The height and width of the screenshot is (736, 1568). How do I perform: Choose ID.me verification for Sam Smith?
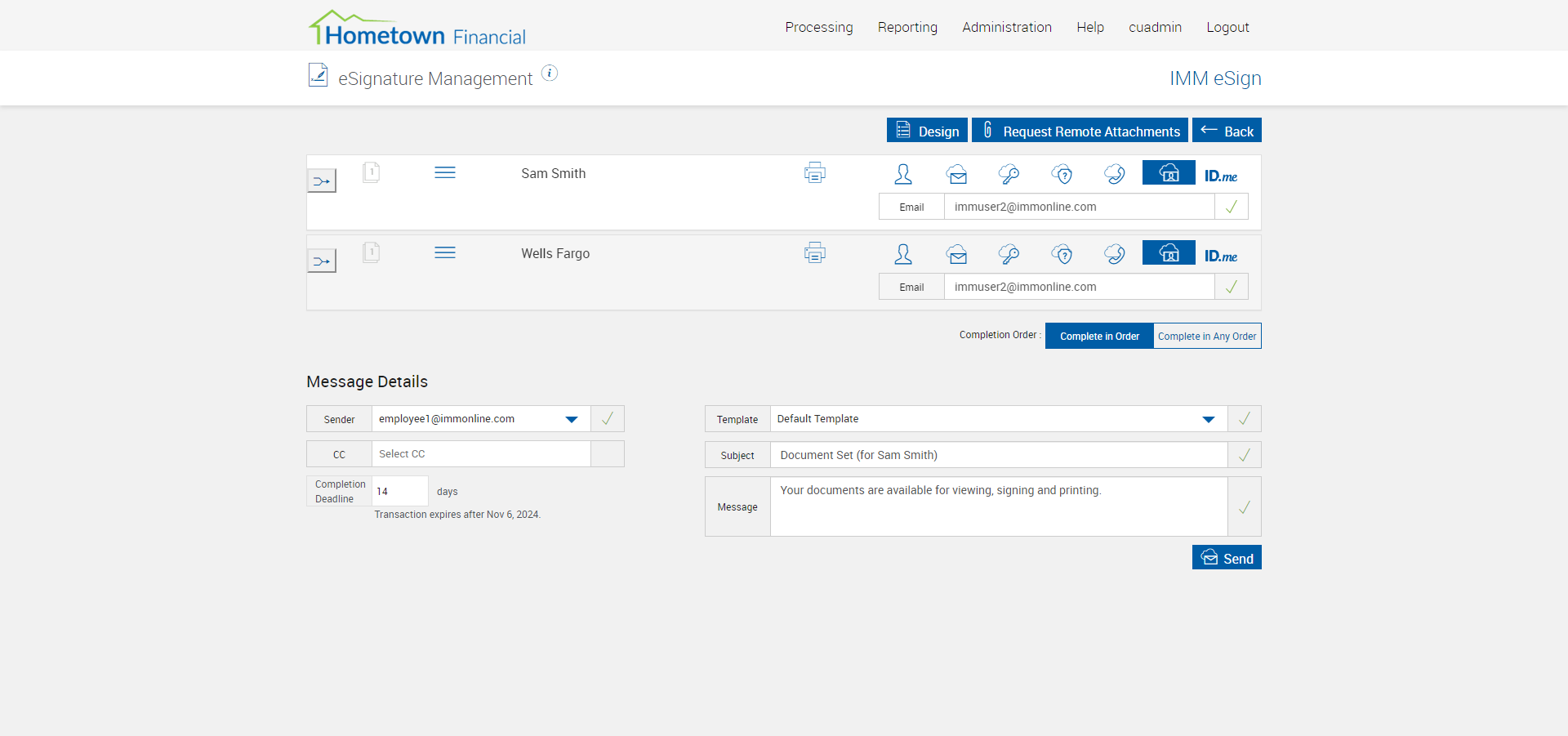[1221, 176]
